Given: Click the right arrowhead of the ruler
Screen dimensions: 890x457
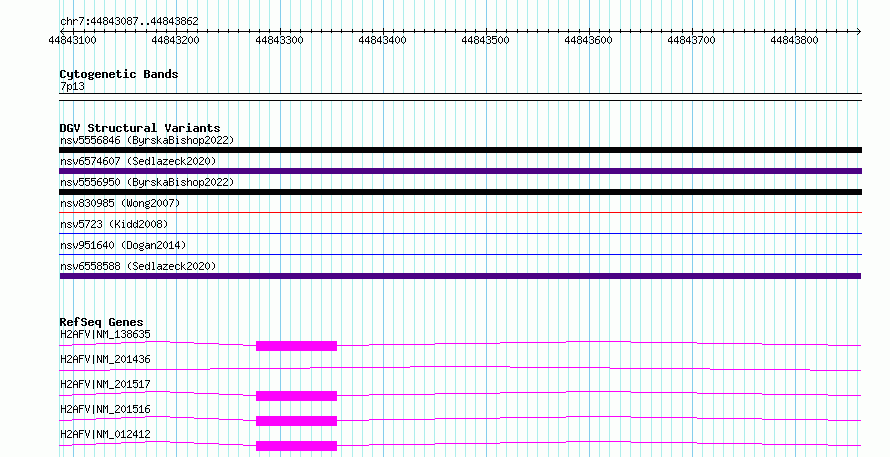Looking at the screenshot, I should click(x=859, y=31).
